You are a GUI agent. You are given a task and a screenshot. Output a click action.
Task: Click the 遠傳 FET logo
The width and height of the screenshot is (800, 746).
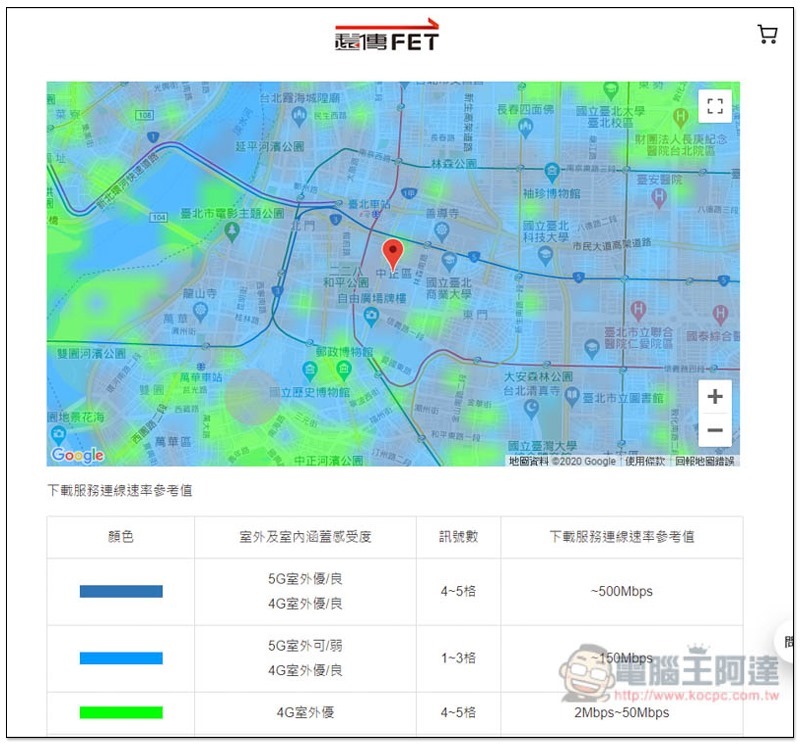point(387,35)
